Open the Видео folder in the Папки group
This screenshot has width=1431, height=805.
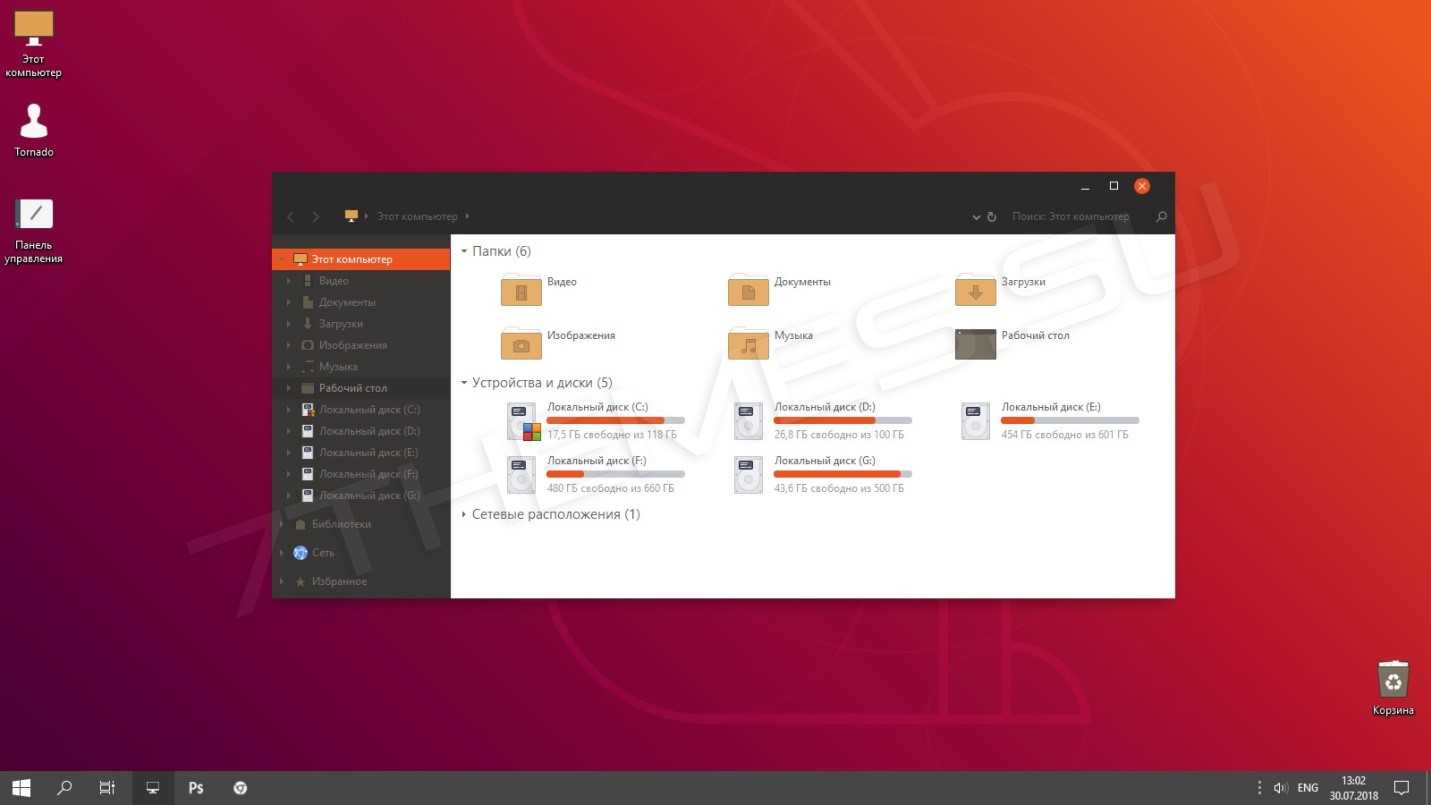point(520,291)
